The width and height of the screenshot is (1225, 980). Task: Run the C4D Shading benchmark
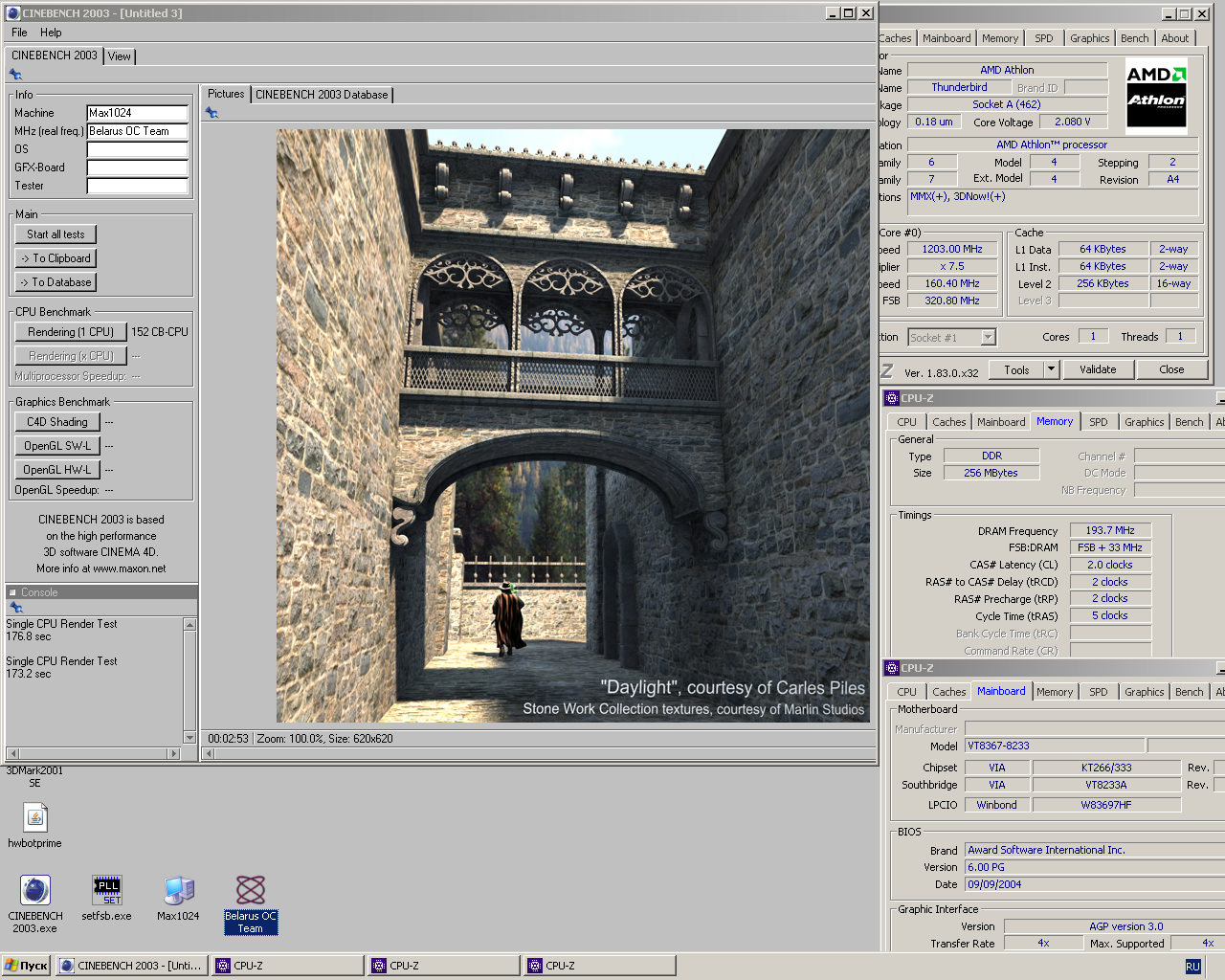pyautogui.click(x=57, y=422)
